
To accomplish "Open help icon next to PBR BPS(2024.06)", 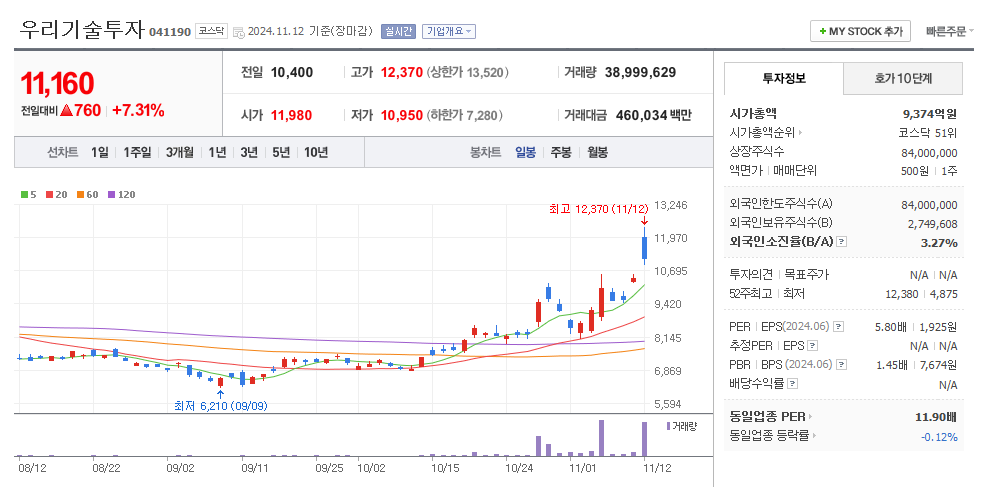I will point(842,364).
